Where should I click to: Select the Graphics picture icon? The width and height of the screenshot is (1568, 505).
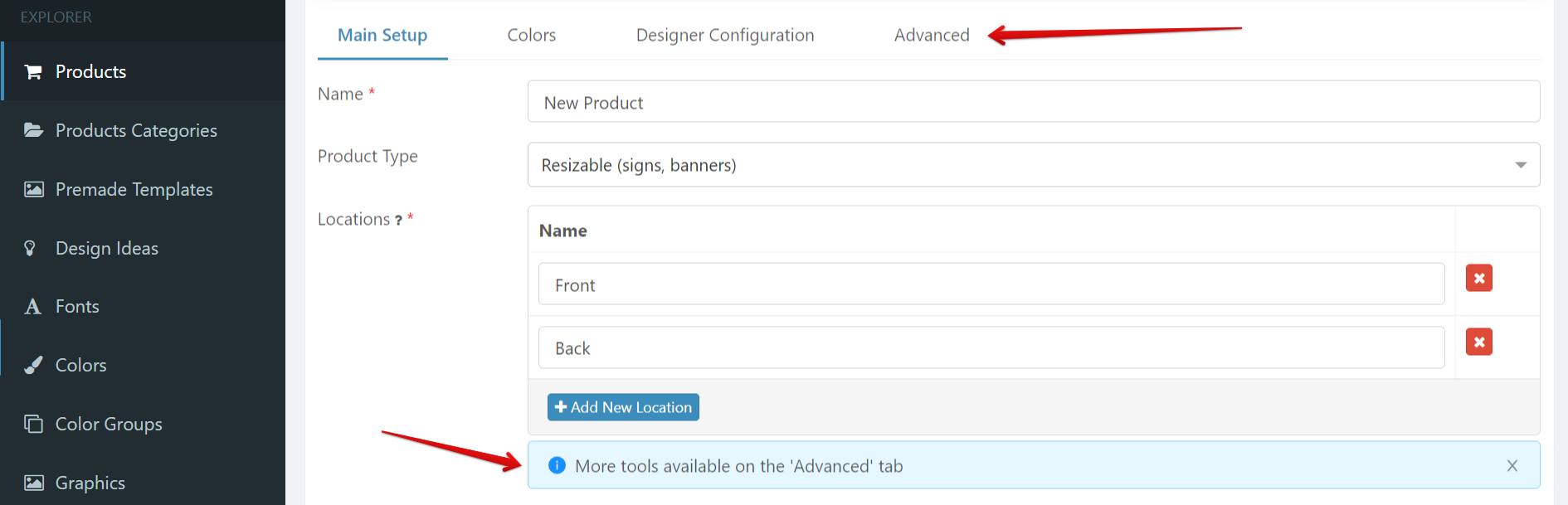click(x=33, y=483)
